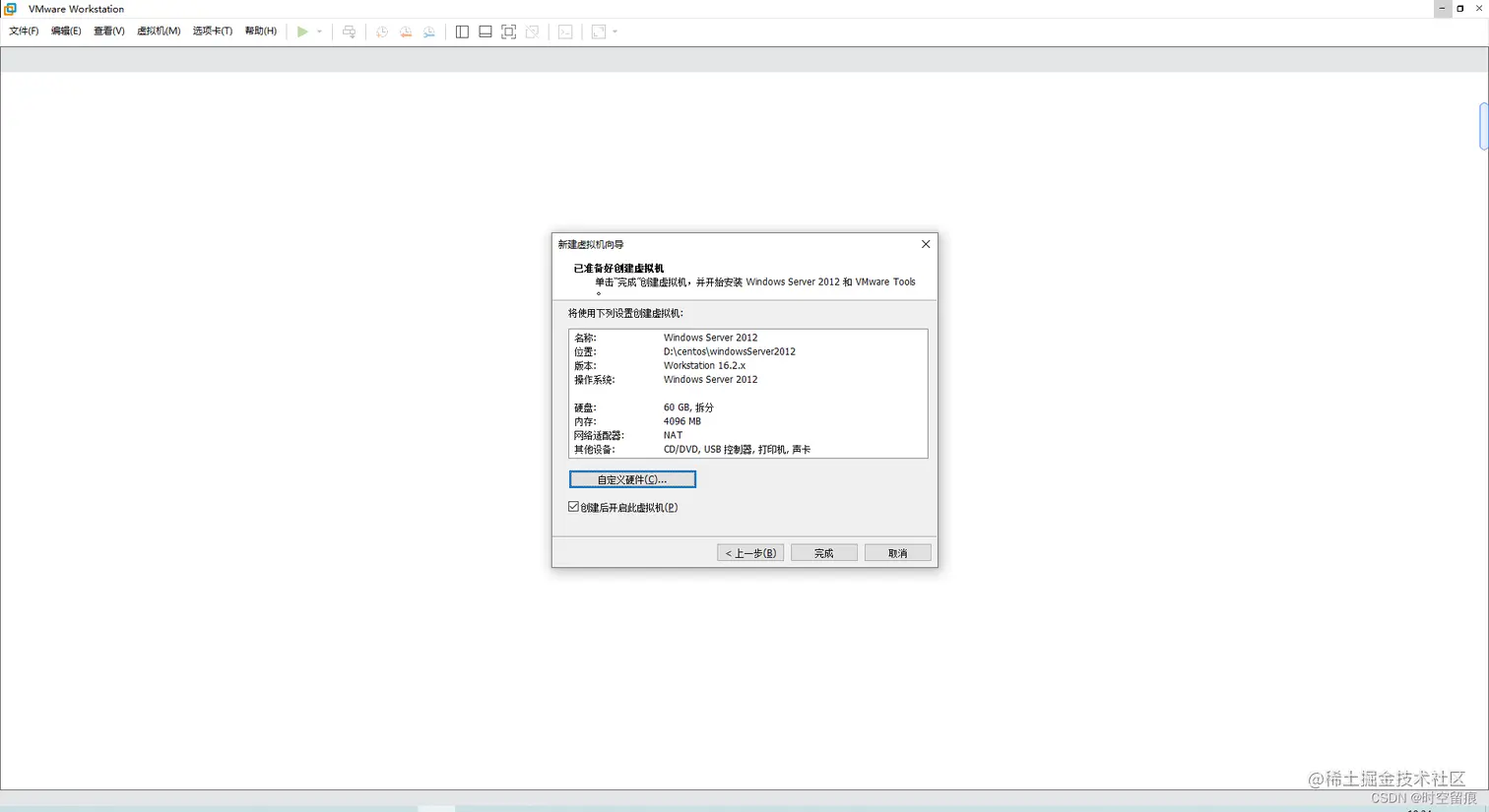Click the Unity mode icon
The height and width of the screenshot is (812, 1489).
(532, 31)
